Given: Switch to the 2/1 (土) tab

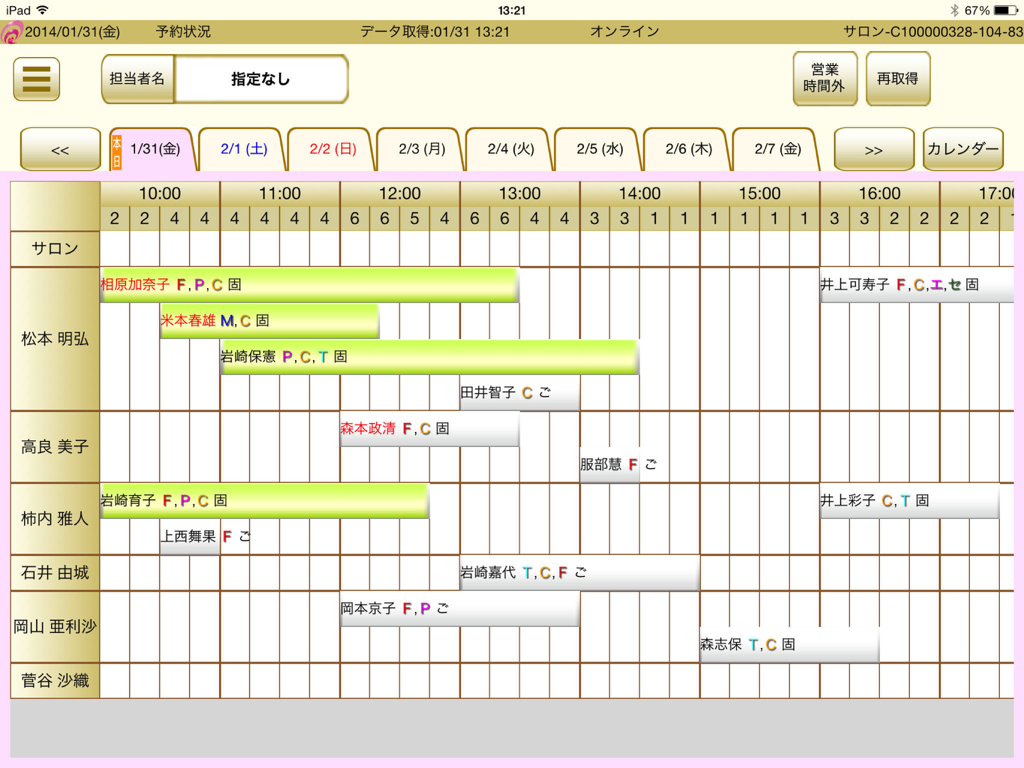Looking at the screenshot, I should (x=243, y=149).
